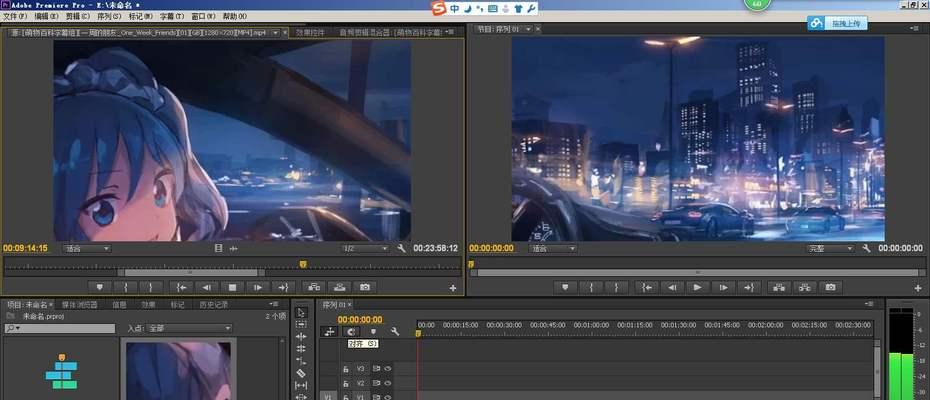
Task: Click Extract button in Program monitor
Action: [x=804, y=287]
